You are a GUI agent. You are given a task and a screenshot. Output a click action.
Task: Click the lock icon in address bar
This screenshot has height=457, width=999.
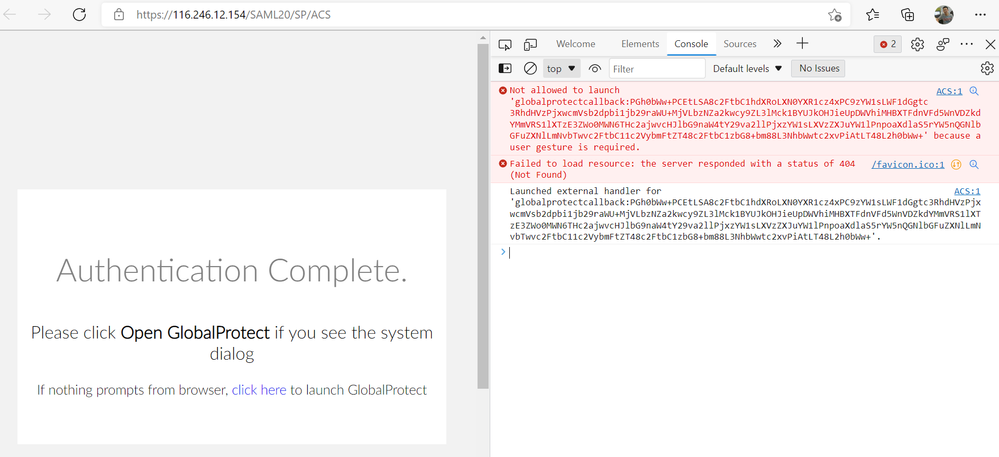[x=119, y=15]
